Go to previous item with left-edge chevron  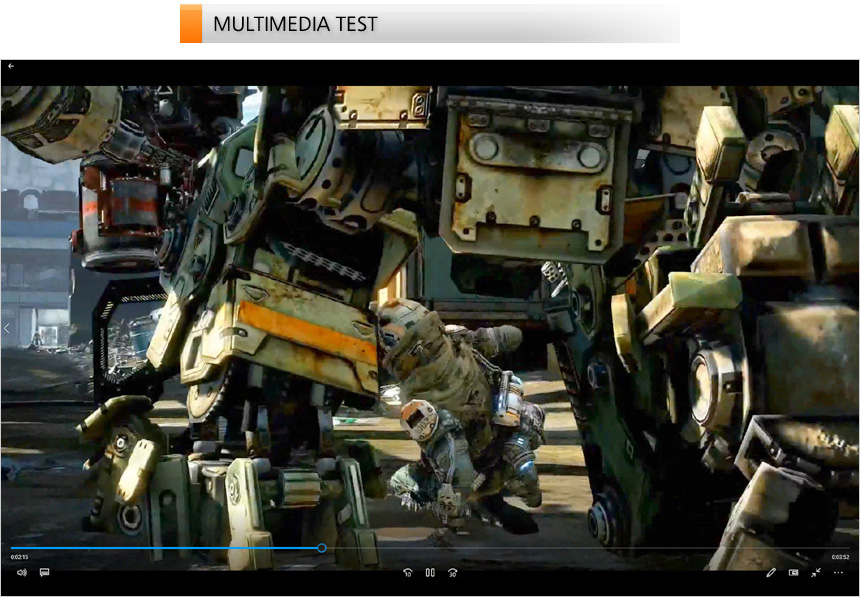point(7,329)
